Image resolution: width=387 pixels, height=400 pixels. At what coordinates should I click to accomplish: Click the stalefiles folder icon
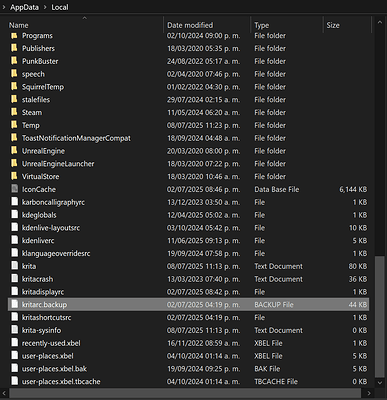pos(14,99)
